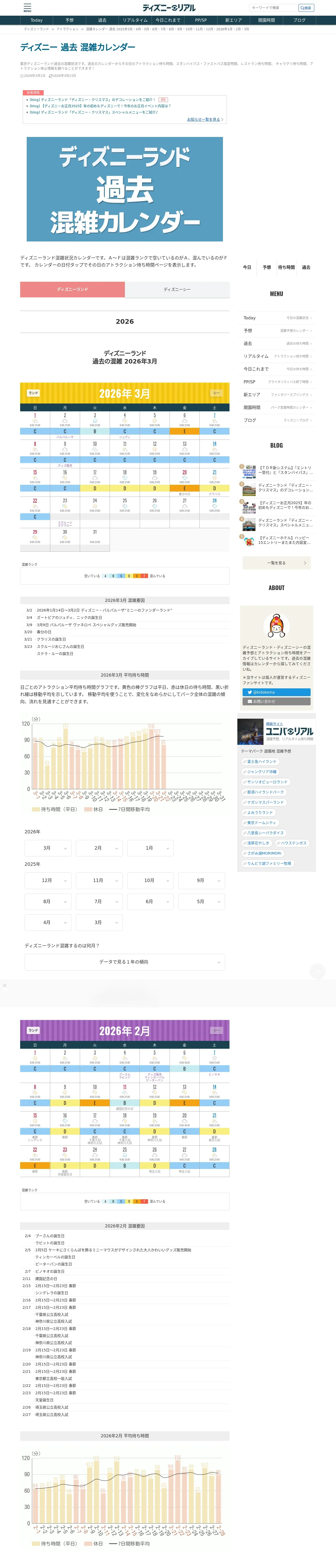Open the TDR新システム blog thumbnail

pyautogui.click(x=249, y=472)
